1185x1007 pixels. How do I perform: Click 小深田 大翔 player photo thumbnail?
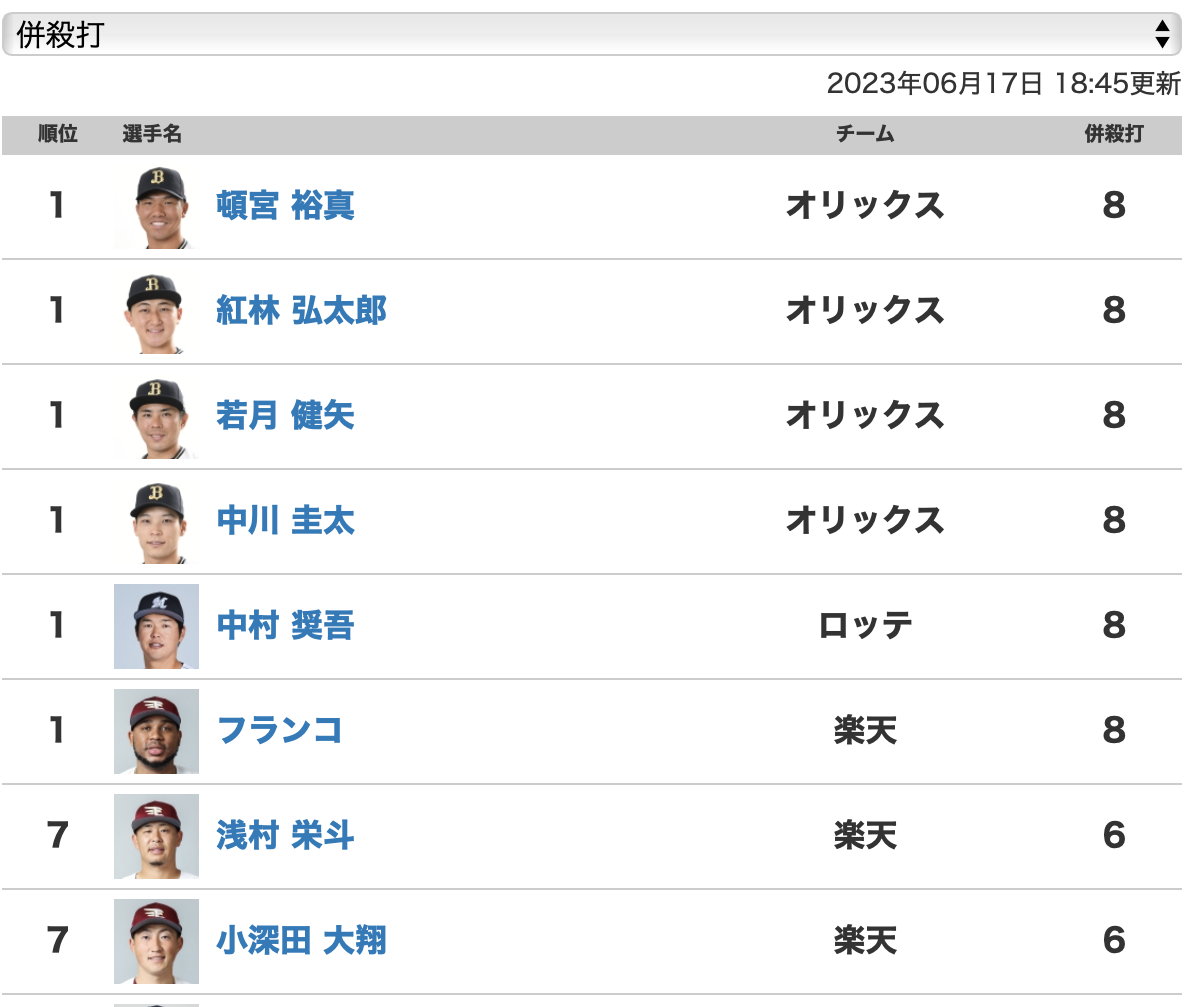point(156,941)
